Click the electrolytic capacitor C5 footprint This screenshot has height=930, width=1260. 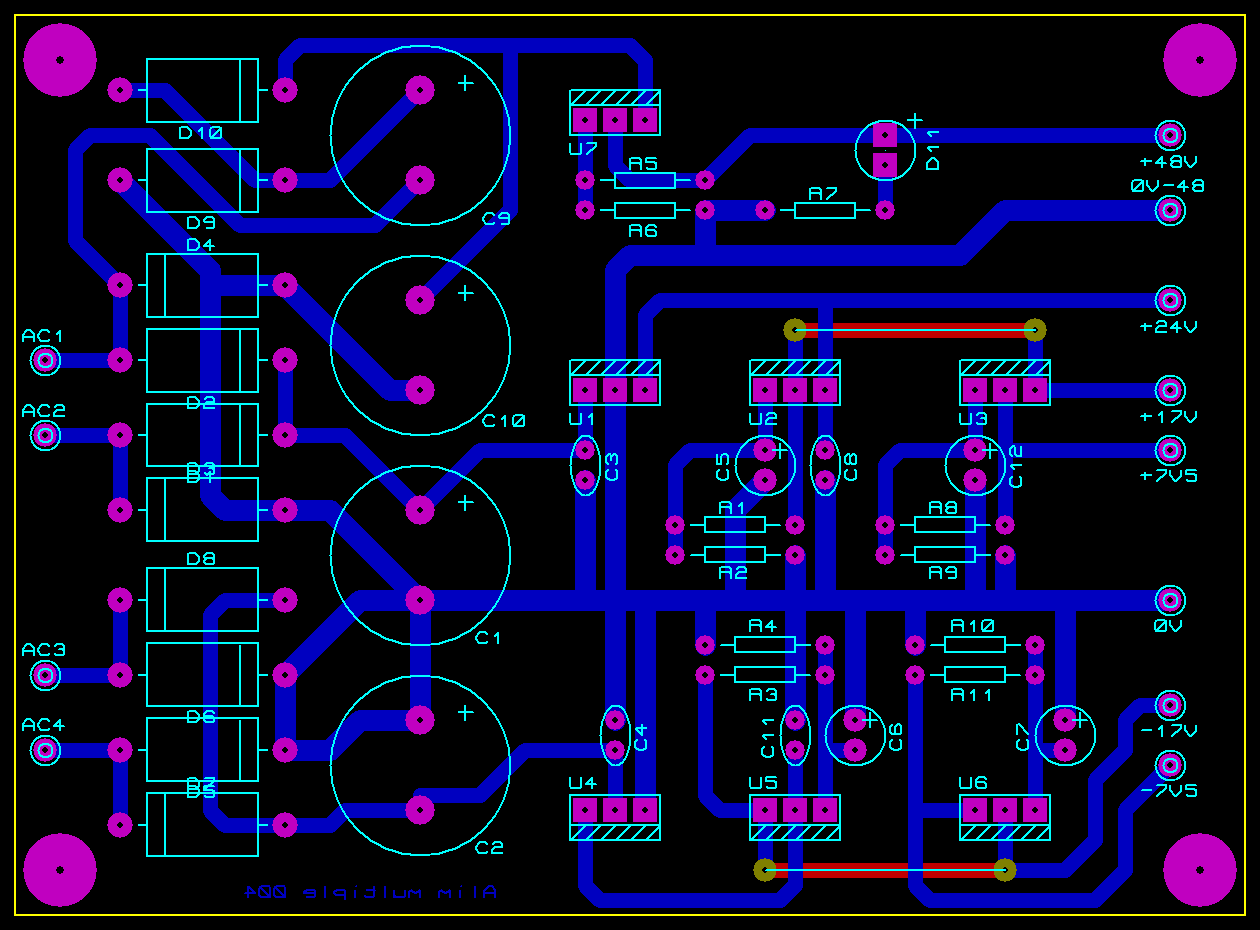tap(765, 465)
